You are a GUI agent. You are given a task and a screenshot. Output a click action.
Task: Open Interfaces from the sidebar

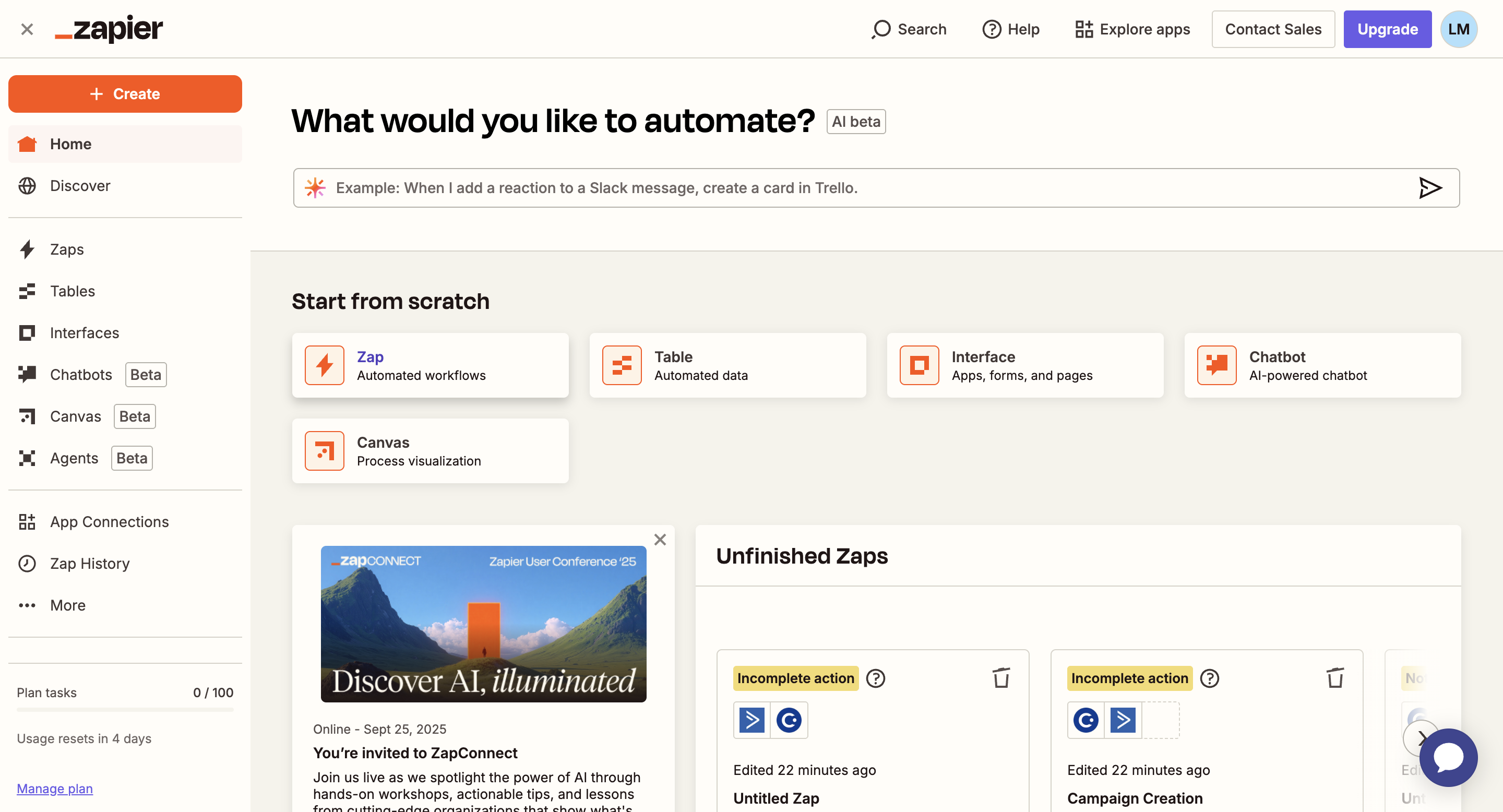pyautogui.click(x=84, y=332)
